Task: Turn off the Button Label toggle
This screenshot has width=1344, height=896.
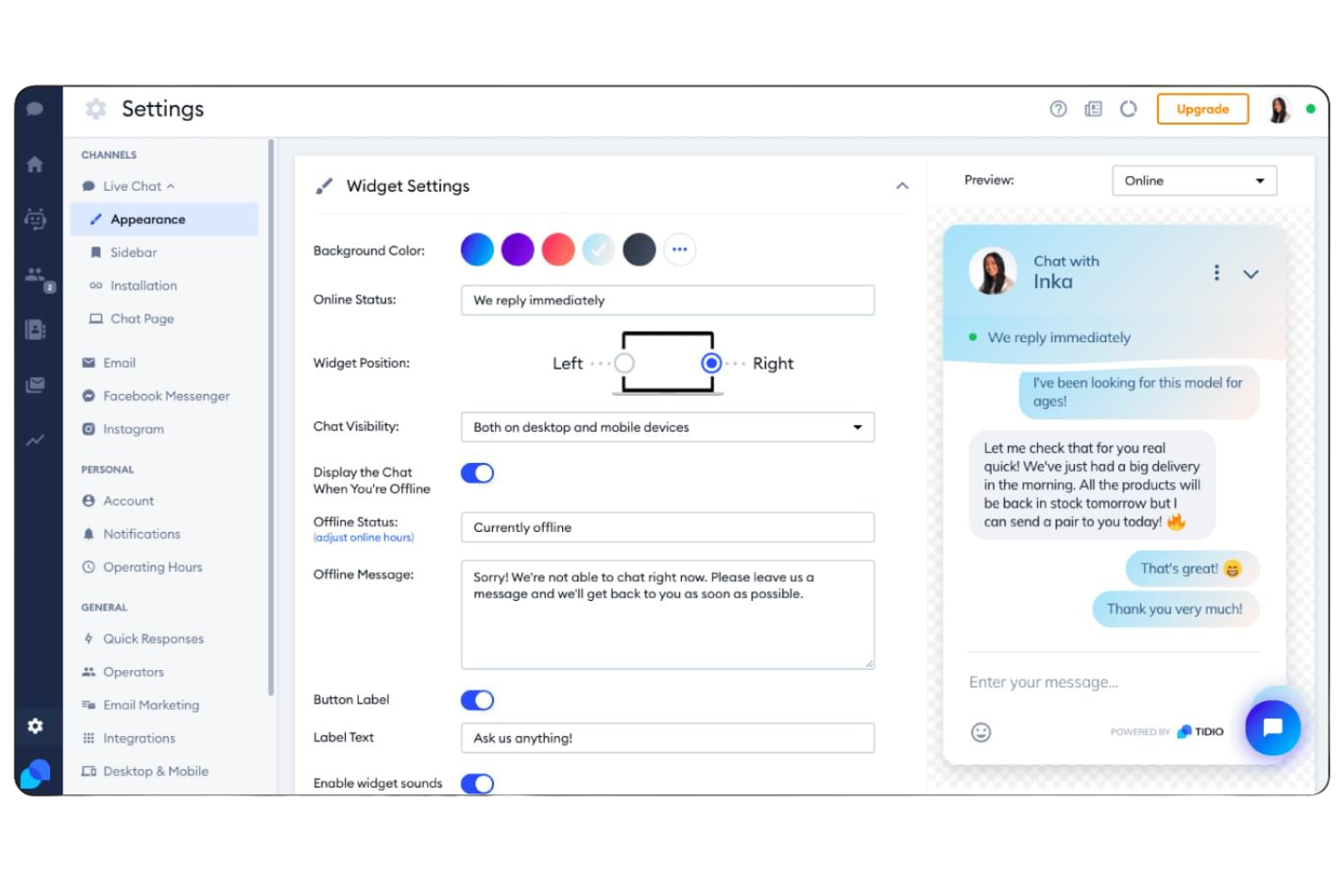Action: coord(477,700)
